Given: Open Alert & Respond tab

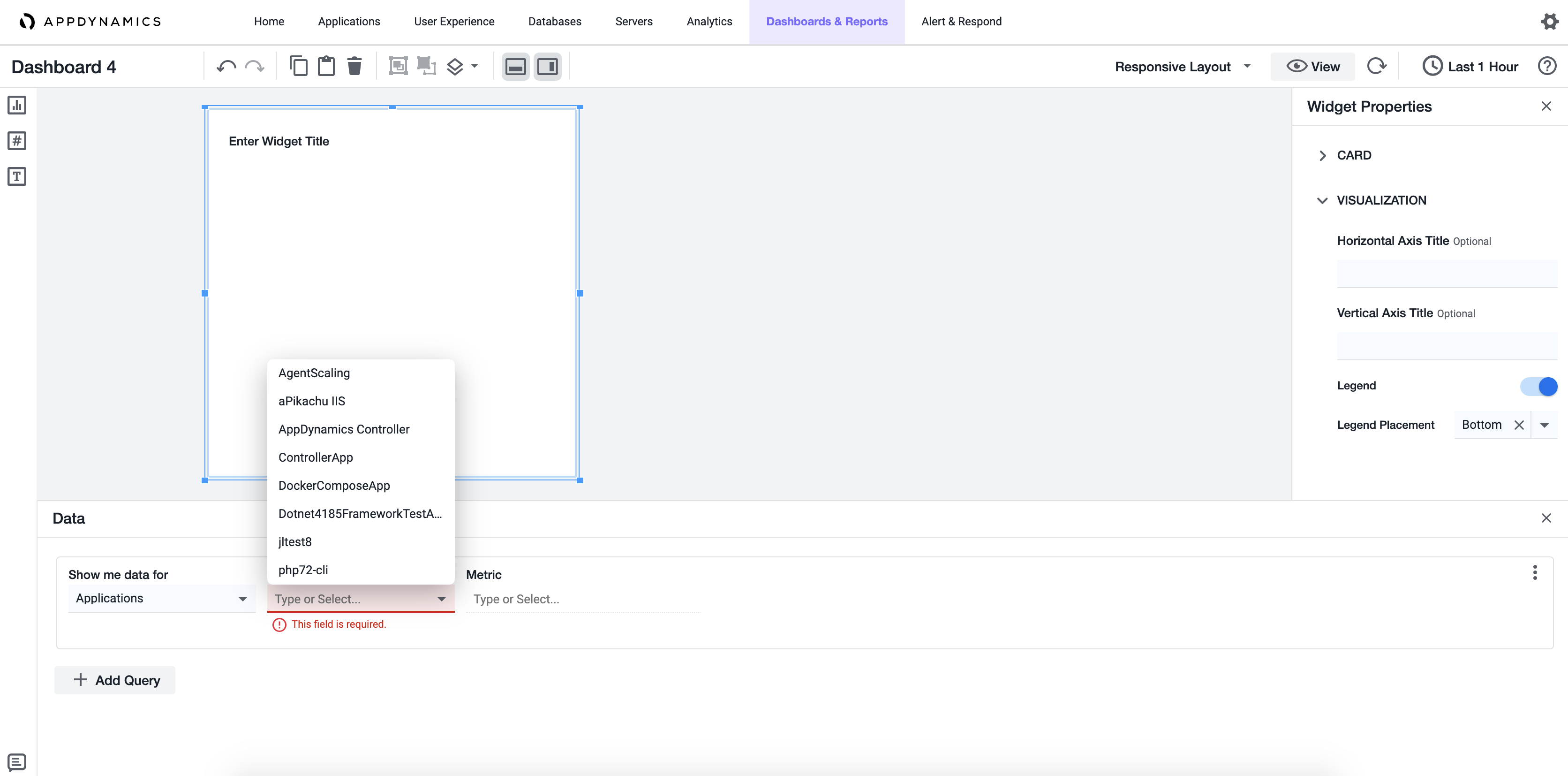Looking at the screenshot, I should 961,21.
